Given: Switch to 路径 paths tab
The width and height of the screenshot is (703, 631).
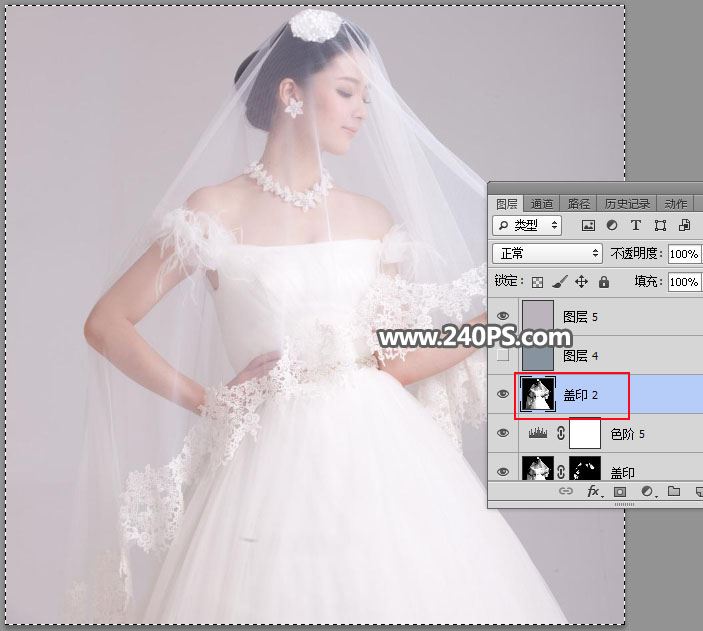Looking at the screenshot, I should (x=579, y=204).
